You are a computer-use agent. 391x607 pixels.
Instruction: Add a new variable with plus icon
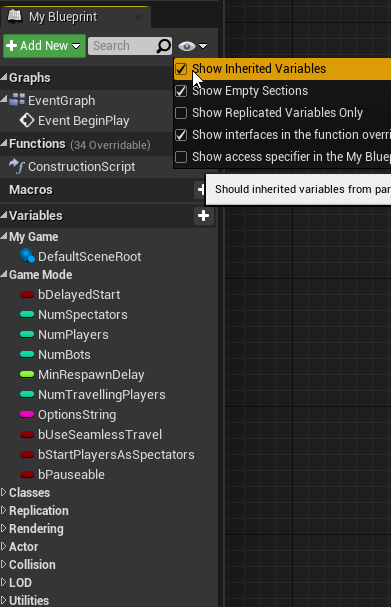pyautogui.click(x=203, y=216)
